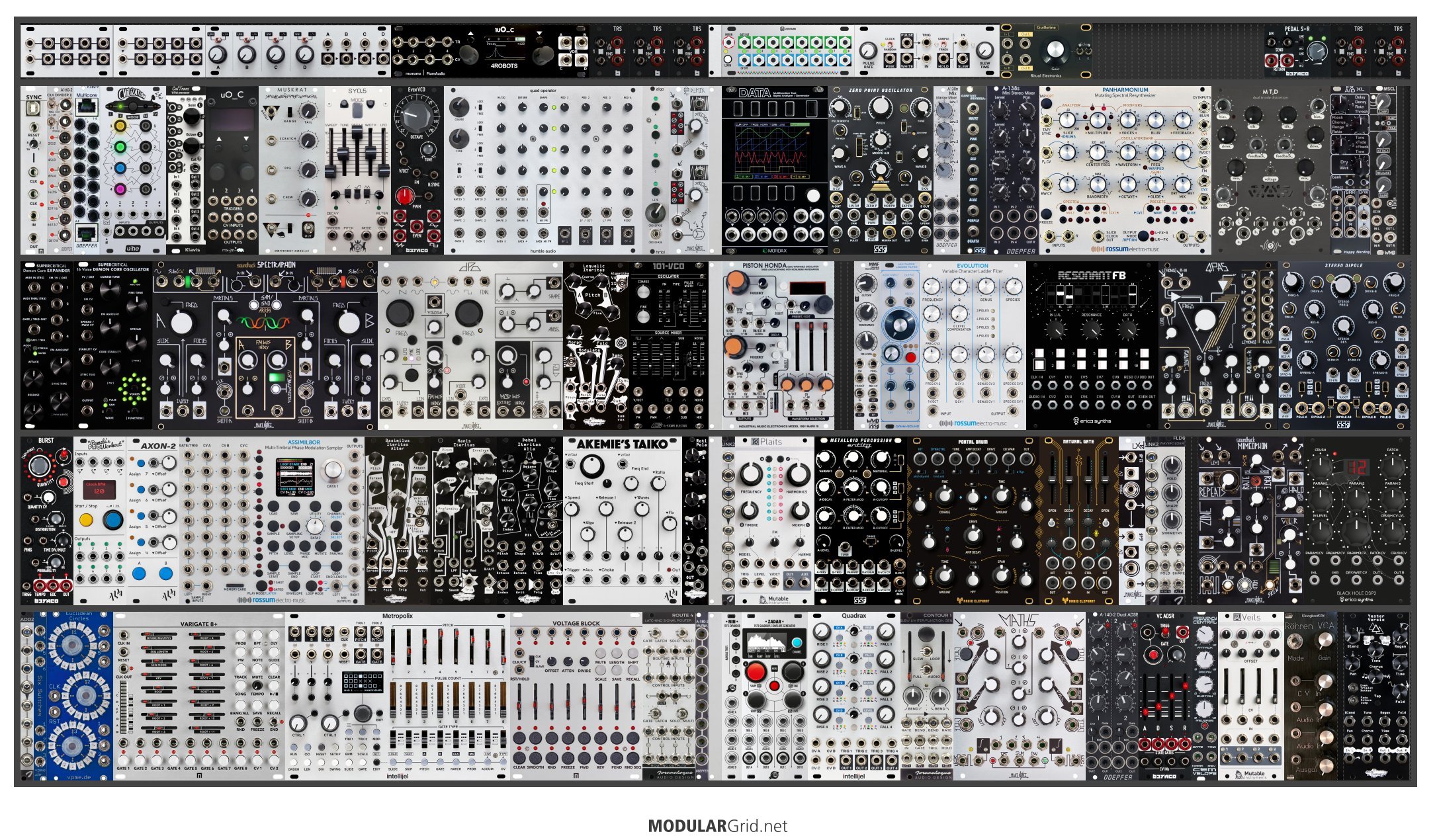Image resolution: width=1437 pixels, height=840 pixels.
Task: Open the Guillotine module in the top row
Action: coord(1046,52)
